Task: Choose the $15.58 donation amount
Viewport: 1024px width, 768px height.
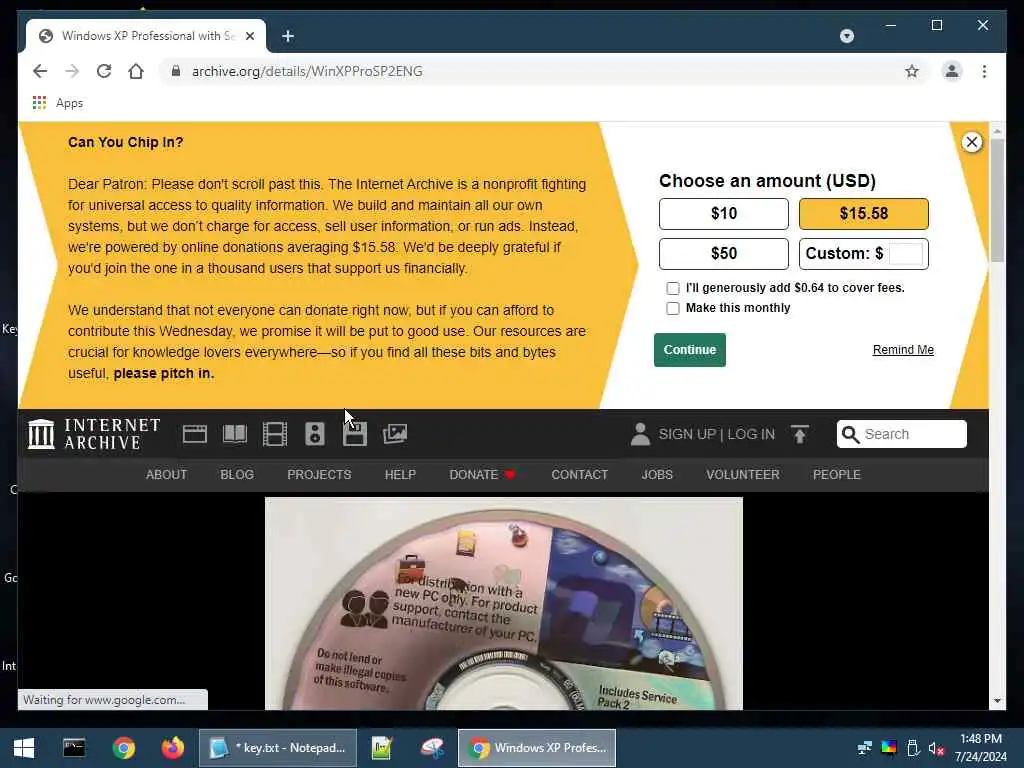Action: pyautogui.click(x=863, y=214)
